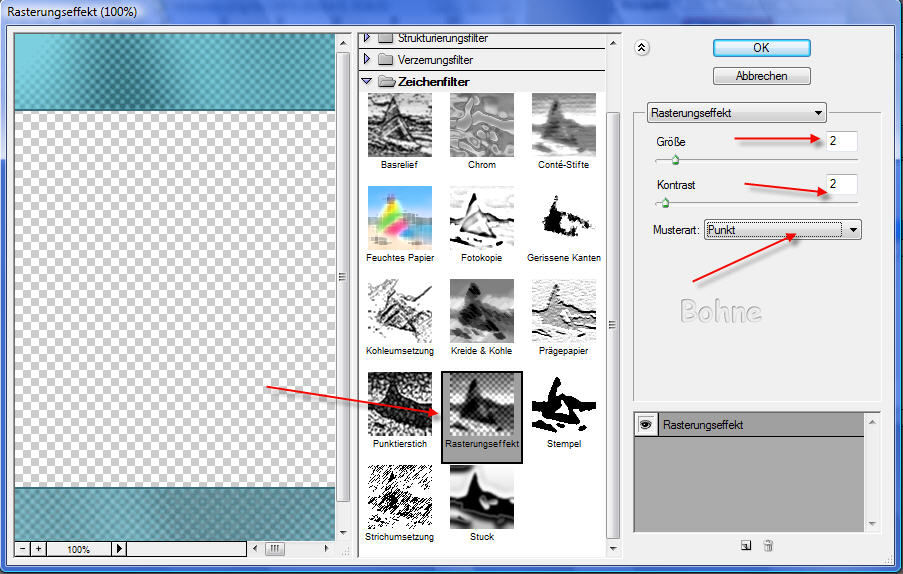
Task: Click the new effect layer icon
Action: pos(745,545)
